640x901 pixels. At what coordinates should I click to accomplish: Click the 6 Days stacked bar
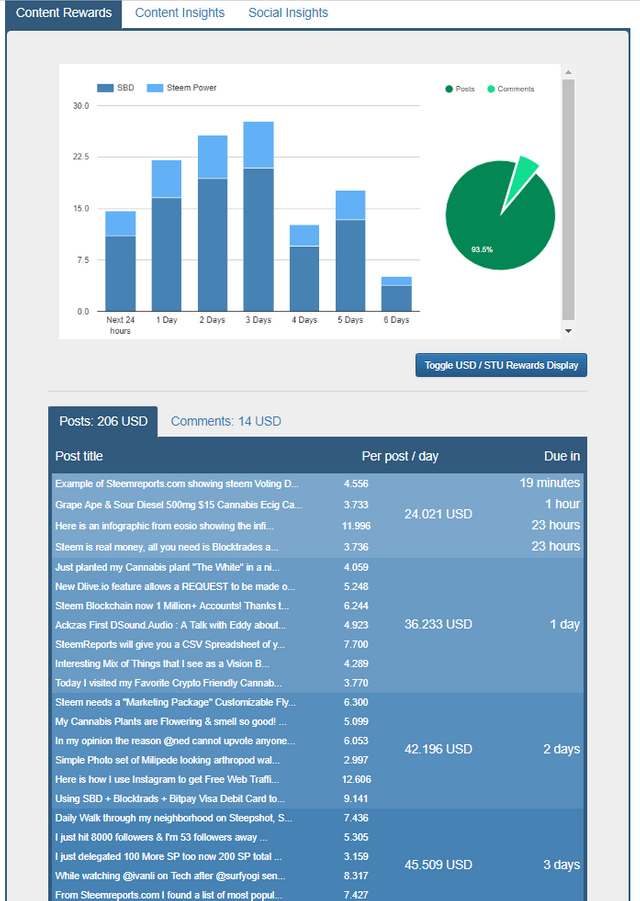point(396,294)
